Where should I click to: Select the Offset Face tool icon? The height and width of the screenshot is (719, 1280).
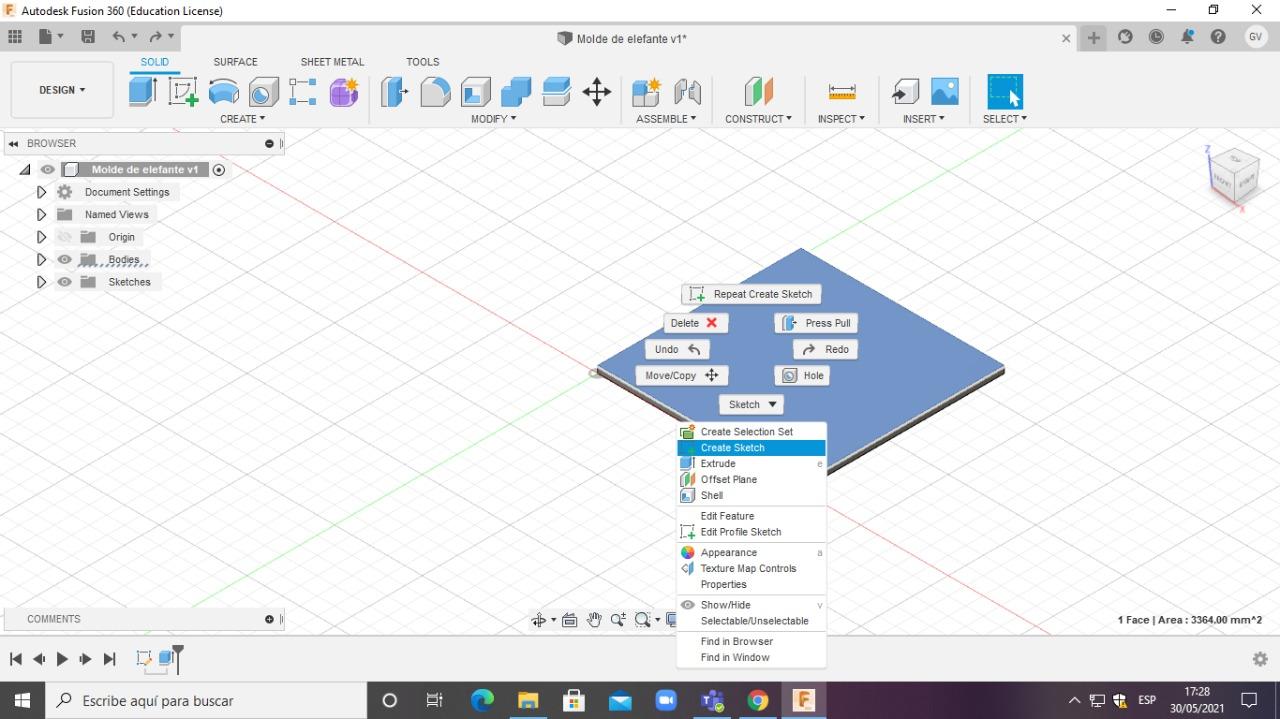(556, 92)
